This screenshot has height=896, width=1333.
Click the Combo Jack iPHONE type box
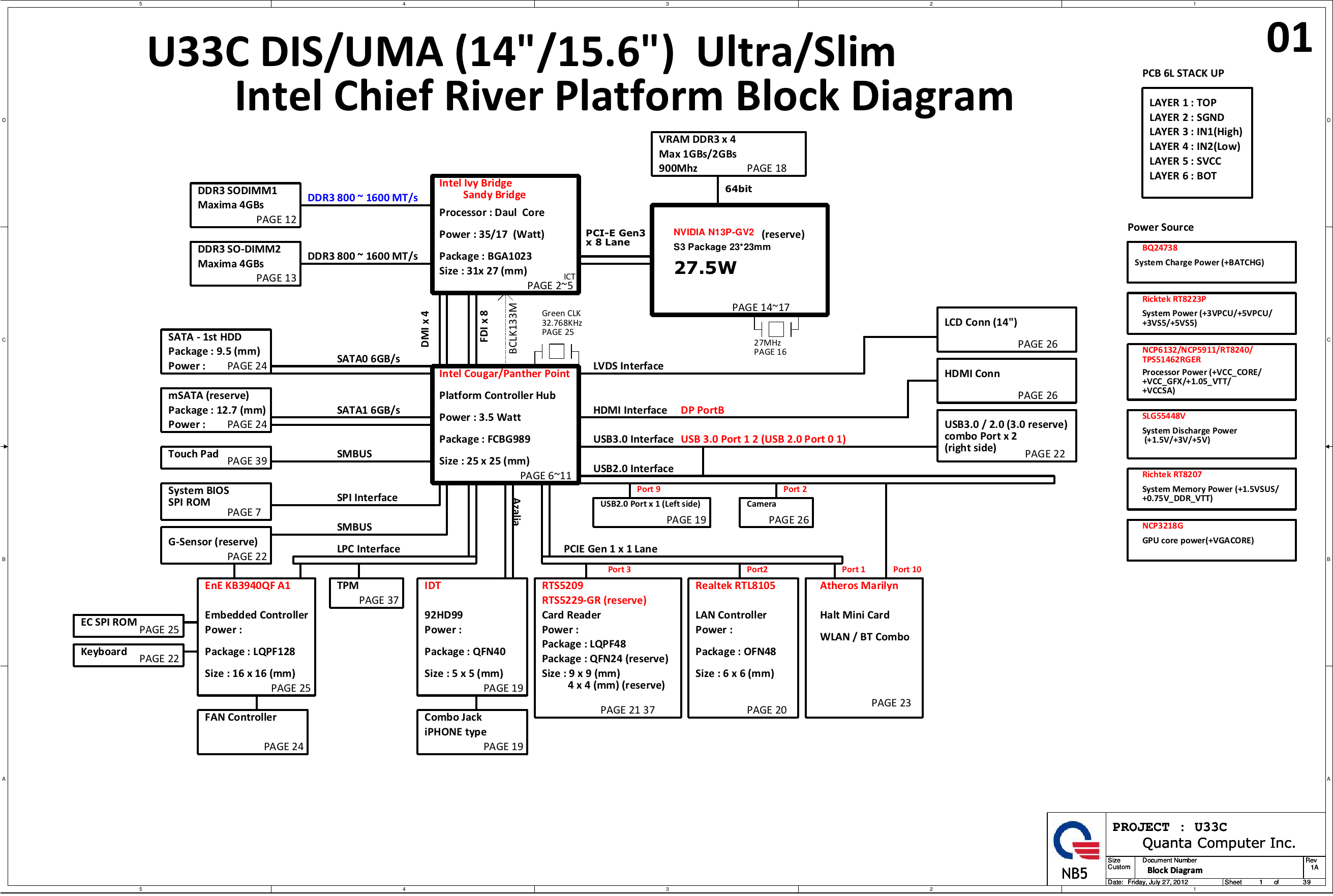point(472,732)
